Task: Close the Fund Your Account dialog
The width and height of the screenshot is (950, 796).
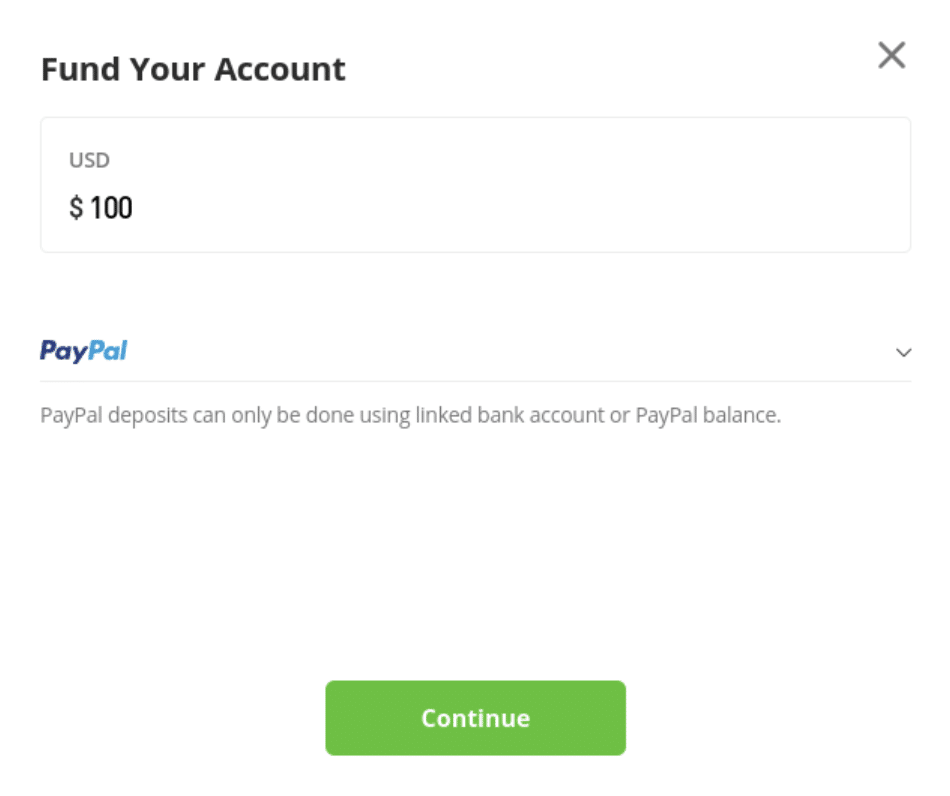Action: click(891, 55)
